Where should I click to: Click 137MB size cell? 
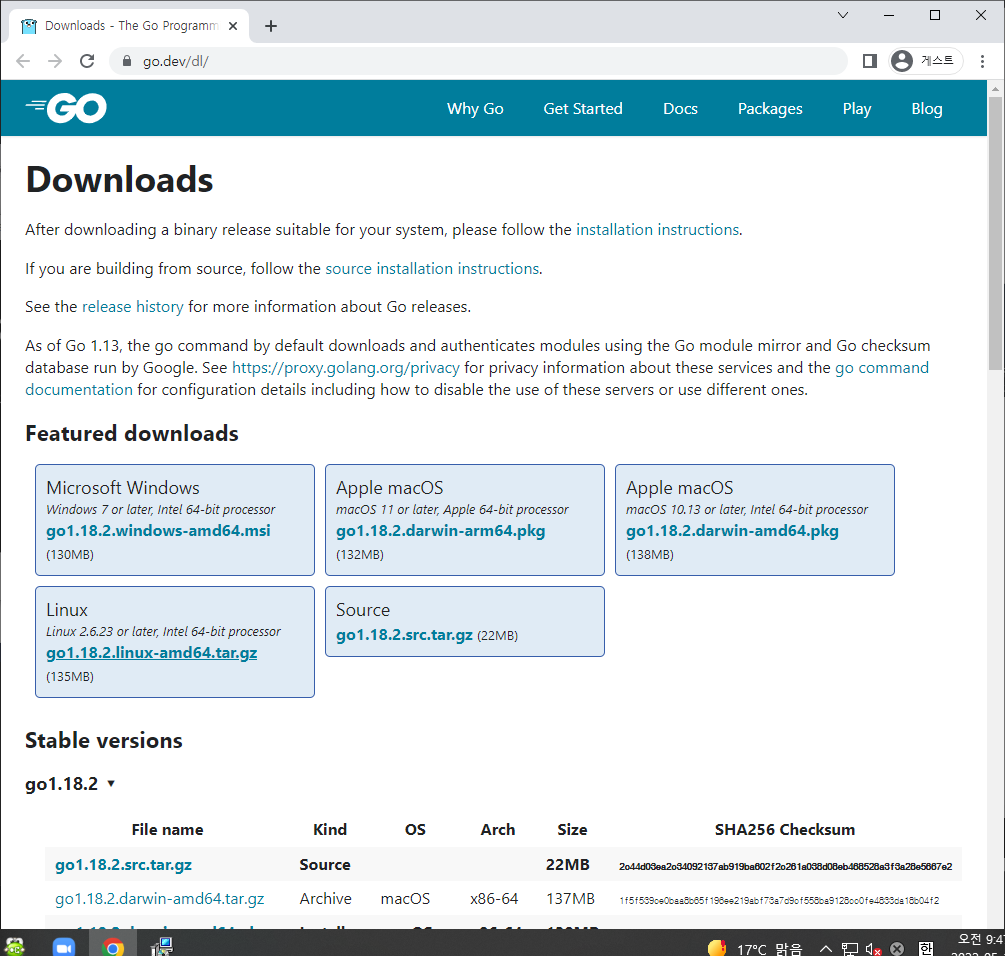pyautogui.click(x=570, y=898)
